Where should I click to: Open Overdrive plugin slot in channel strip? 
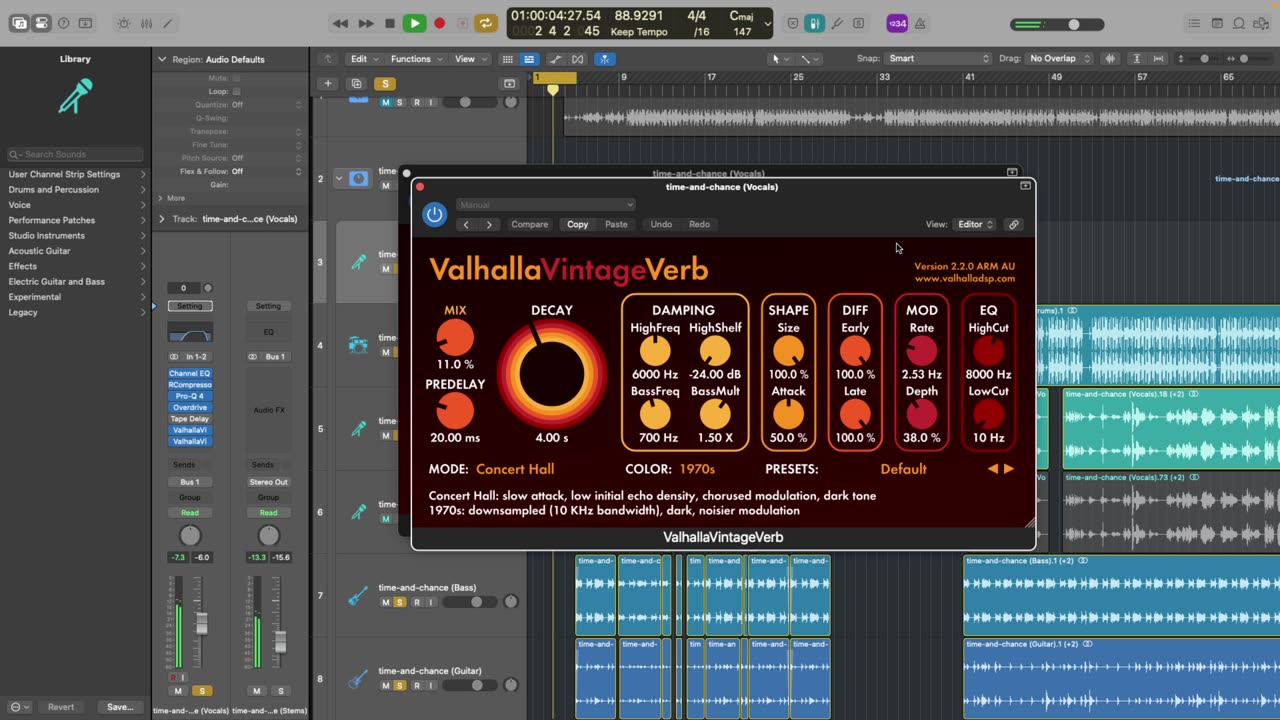click(190, 407)
